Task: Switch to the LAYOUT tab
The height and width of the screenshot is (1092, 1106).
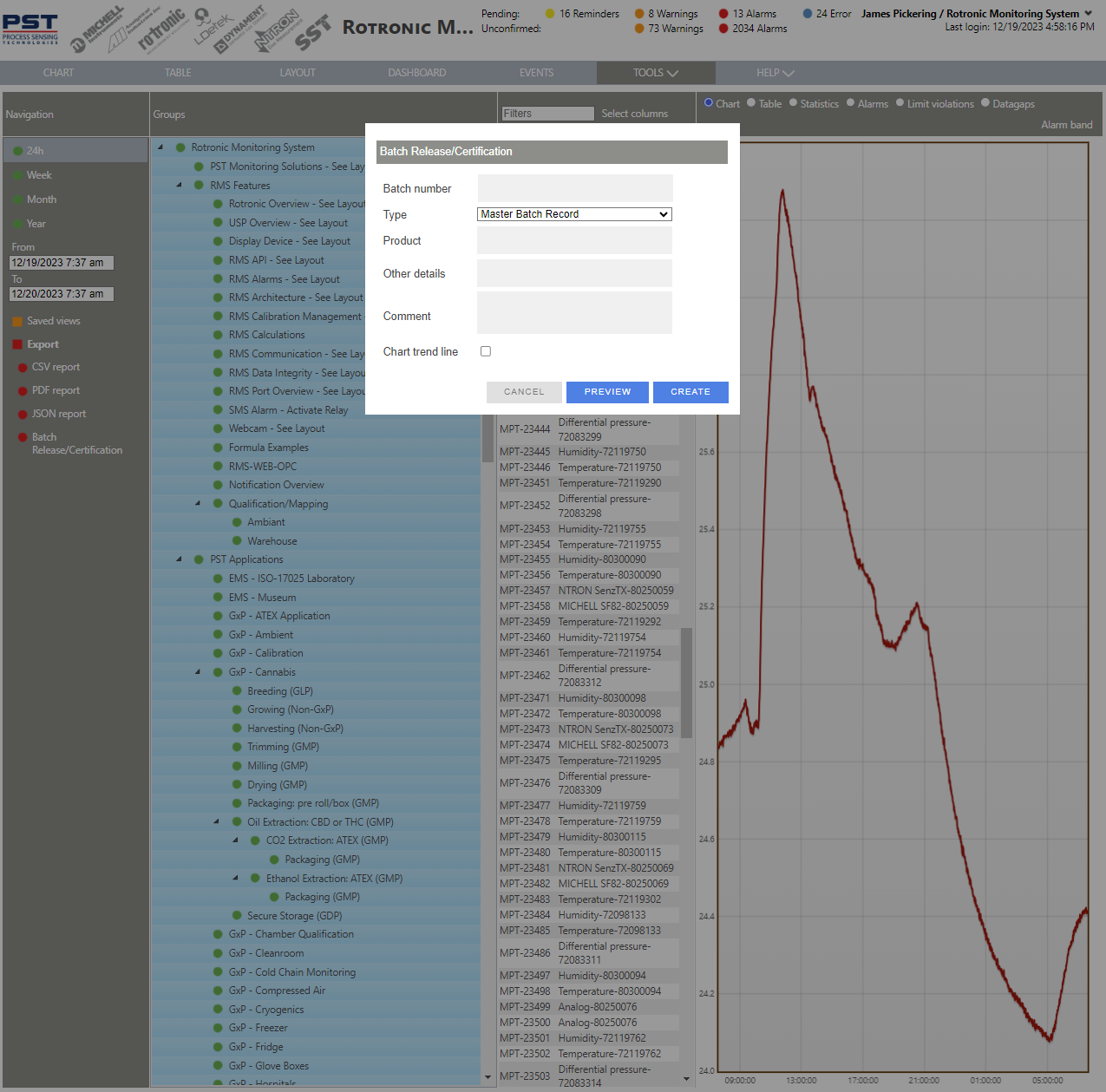Action: (x=298, y=73)
